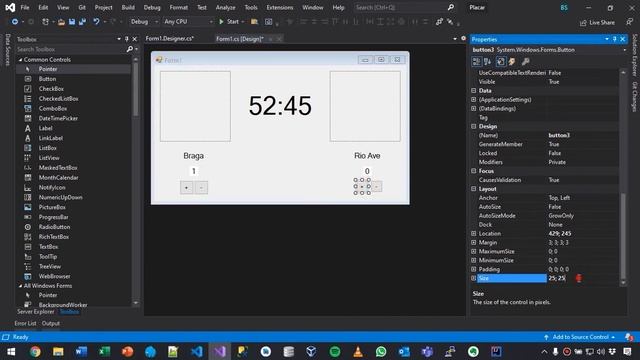Click the Save floppy disk icon
The height and width of the screenshot is (360, 640).
(x=72, y=22)
